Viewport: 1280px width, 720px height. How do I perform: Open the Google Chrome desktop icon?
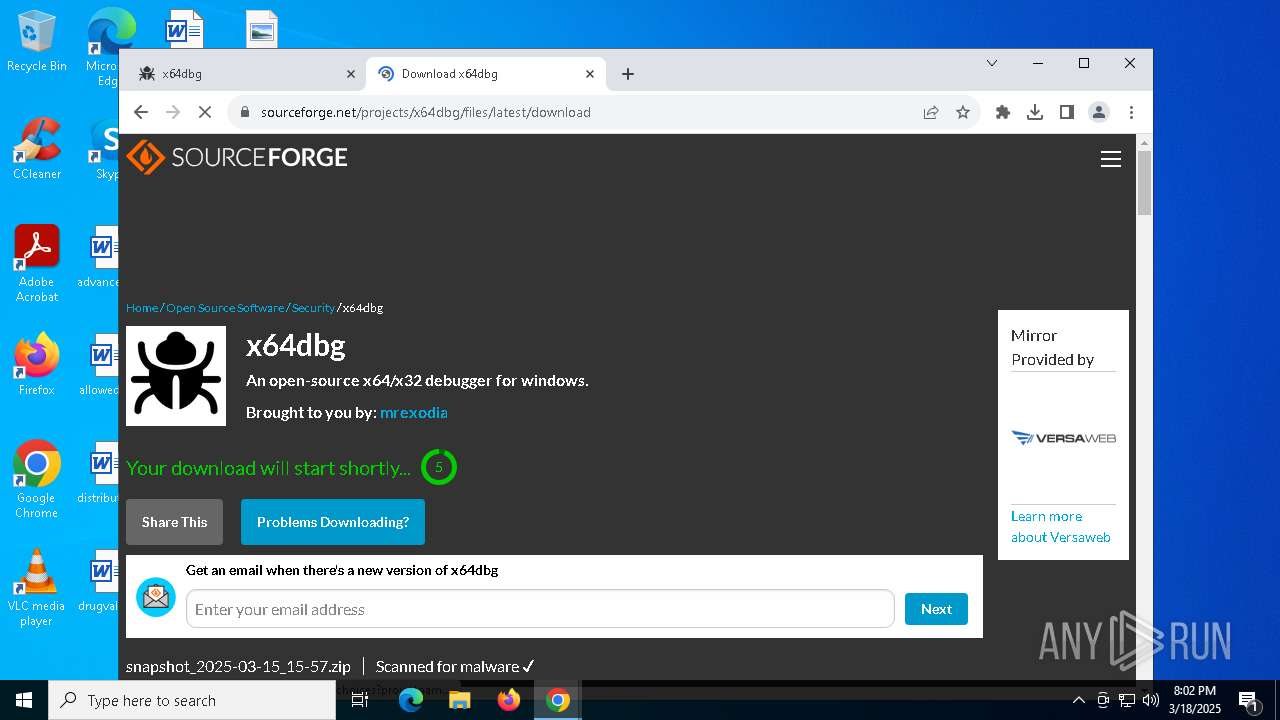[37, 479]
